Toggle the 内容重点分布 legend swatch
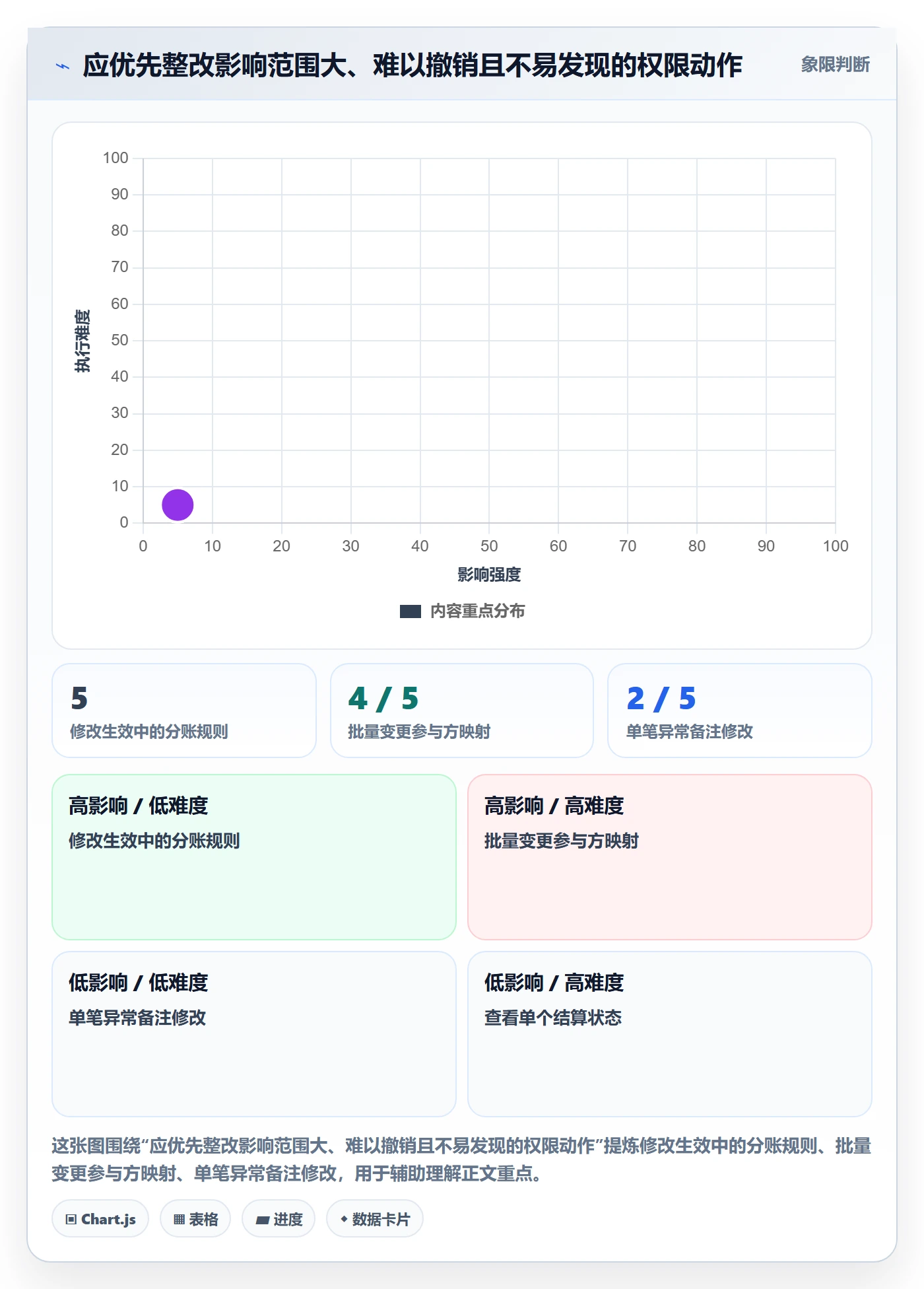The image size is (924, 1289). tap(410, 611)
